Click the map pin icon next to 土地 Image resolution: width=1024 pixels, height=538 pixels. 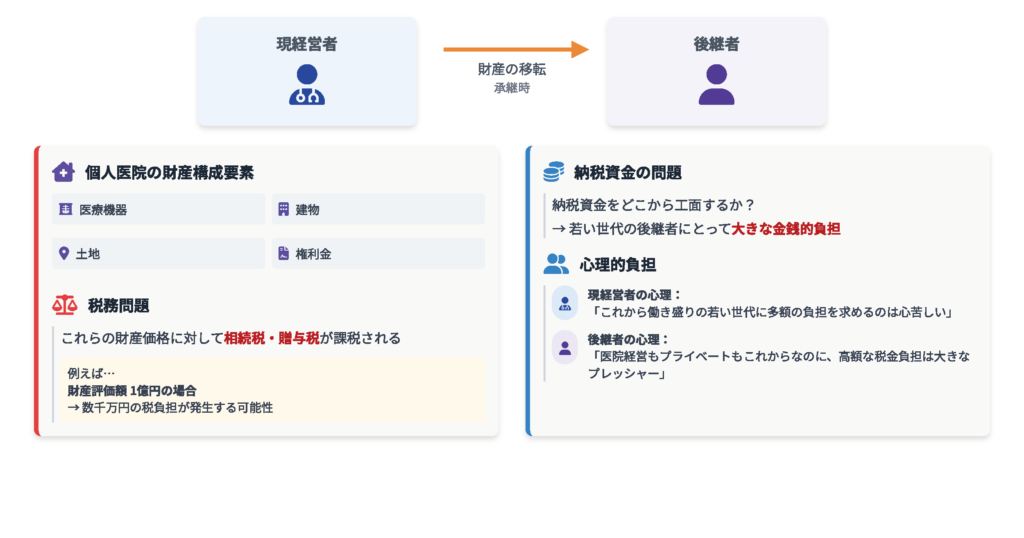(x=65, y=254)
